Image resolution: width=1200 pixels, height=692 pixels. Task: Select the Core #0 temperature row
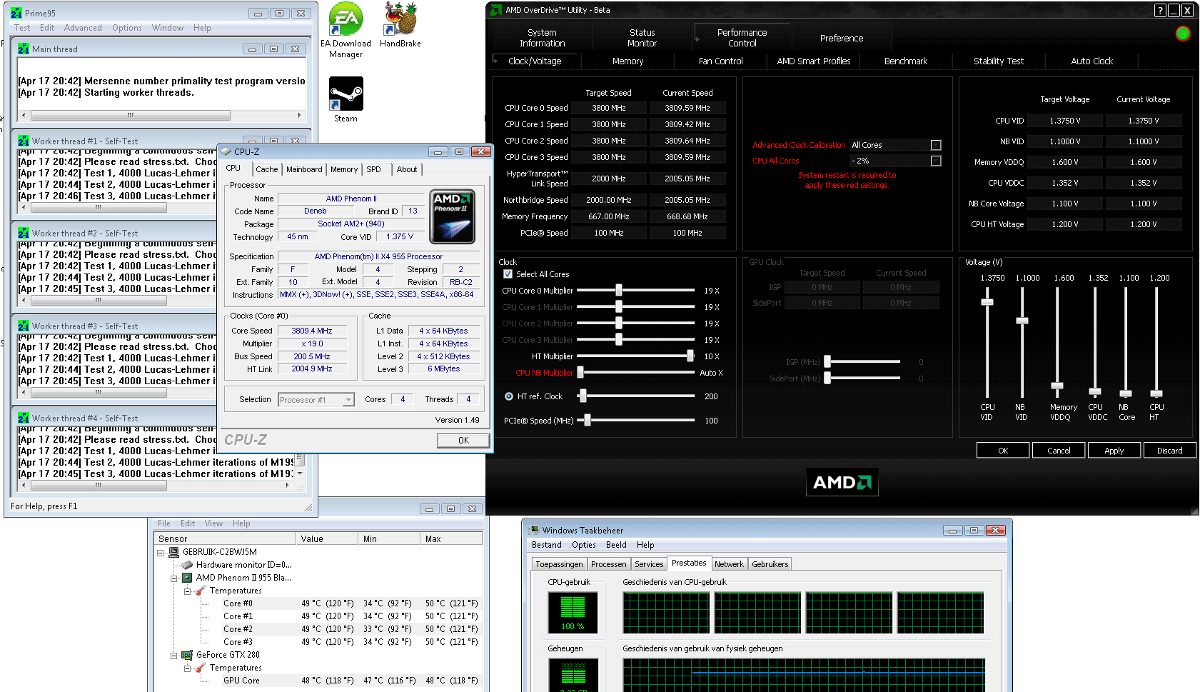click(x=317, y=604)
